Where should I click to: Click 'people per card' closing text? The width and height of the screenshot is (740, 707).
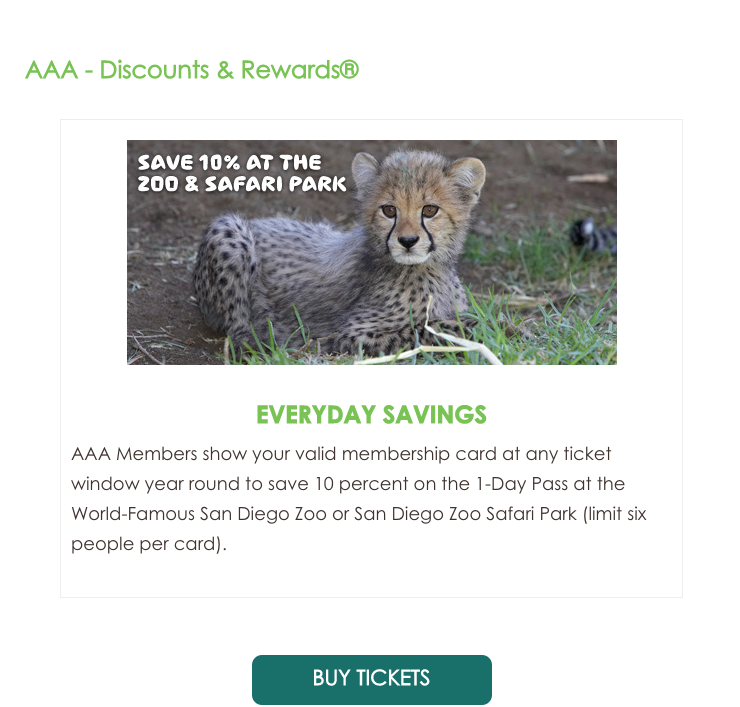click(149, 544)
